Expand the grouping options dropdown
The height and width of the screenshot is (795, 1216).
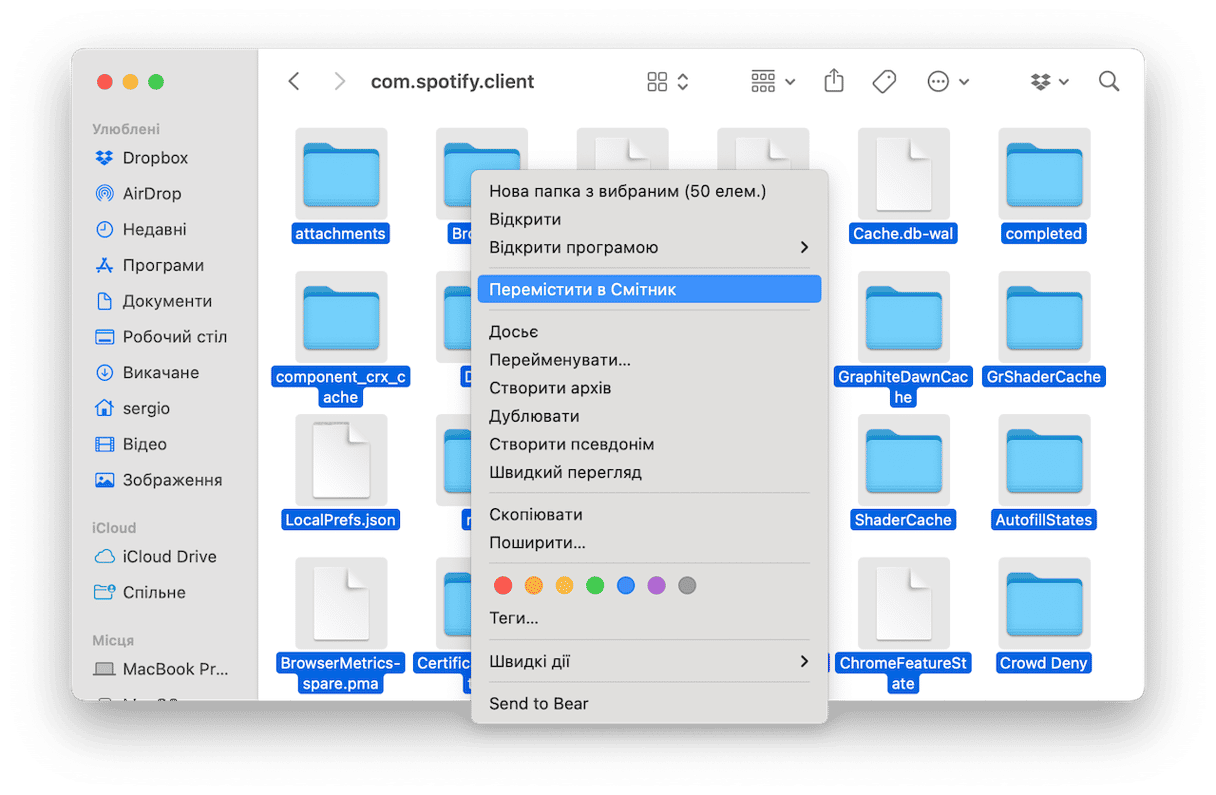click(x=773, y=82)
